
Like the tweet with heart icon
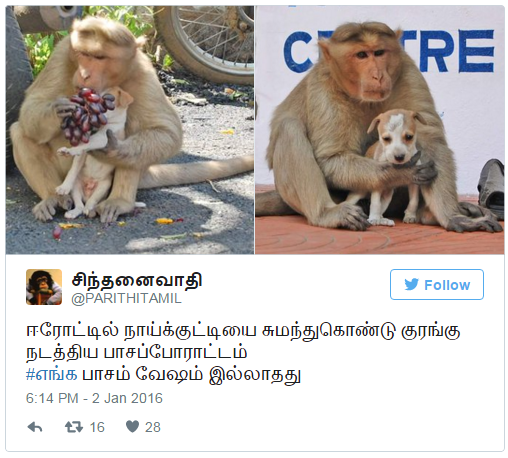[132, 427]
